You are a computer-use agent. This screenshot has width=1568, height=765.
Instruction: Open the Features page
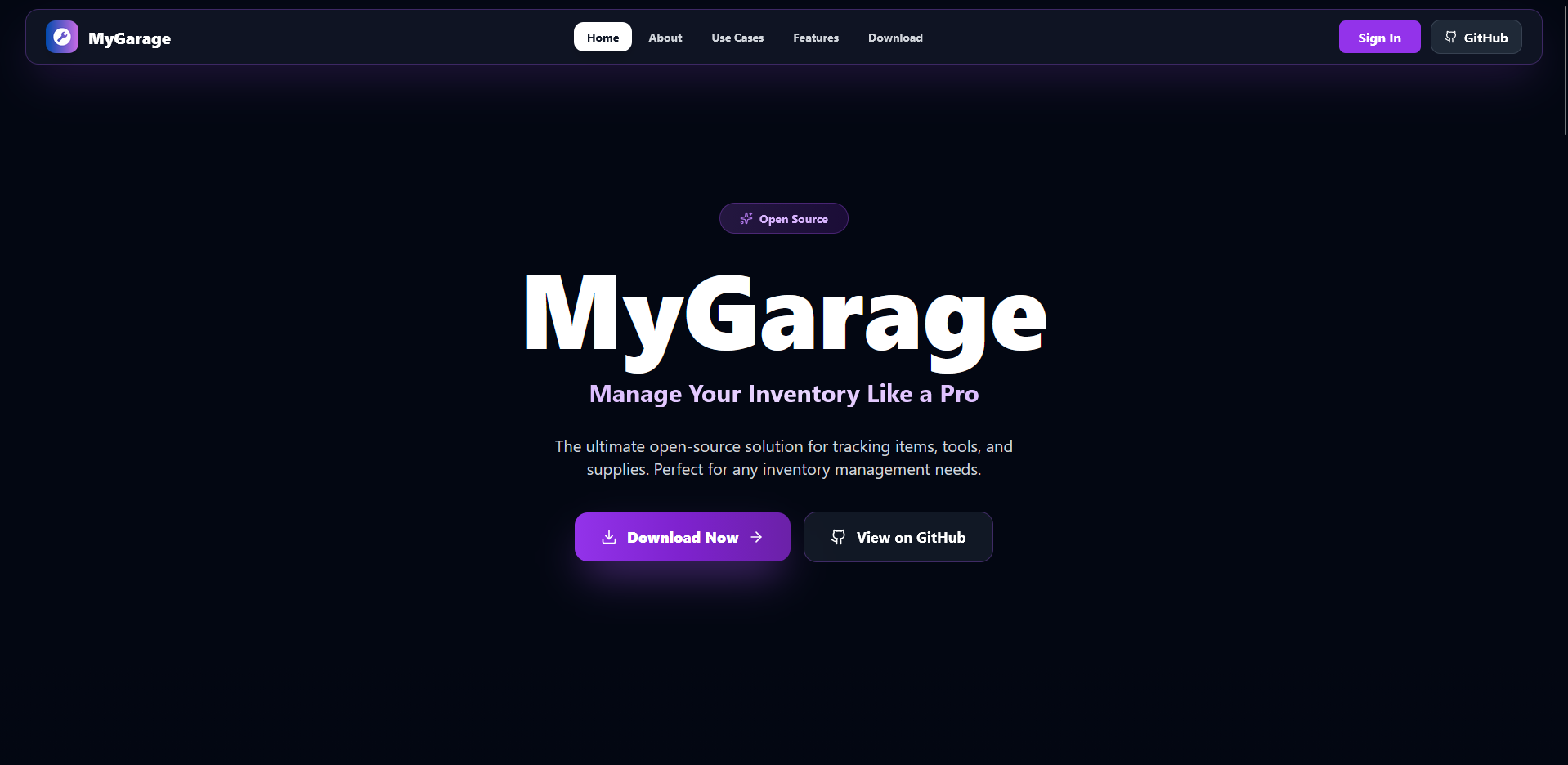click(815, 37)
